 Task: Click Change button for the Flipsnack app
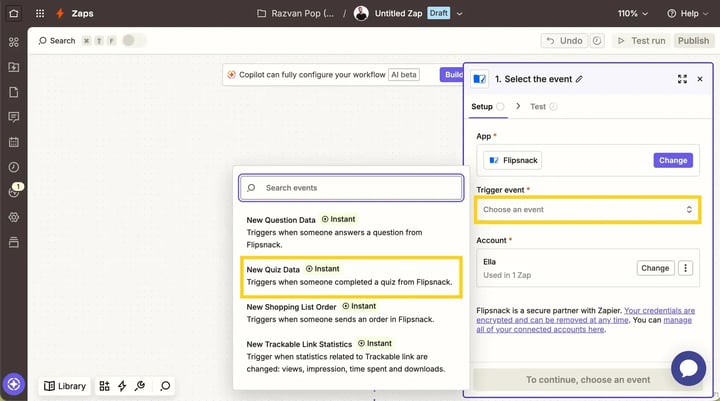coord(673,160)
